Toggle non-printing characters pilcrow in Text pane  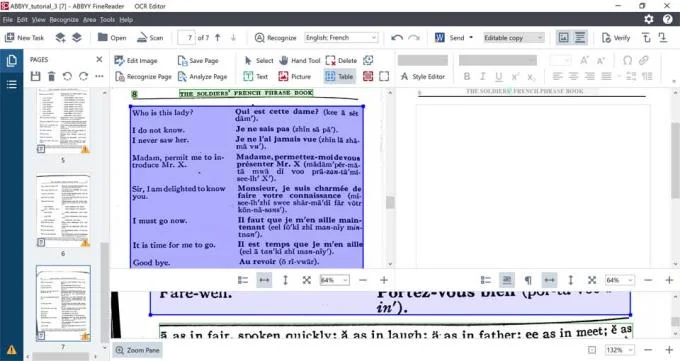tap(528, 280)
